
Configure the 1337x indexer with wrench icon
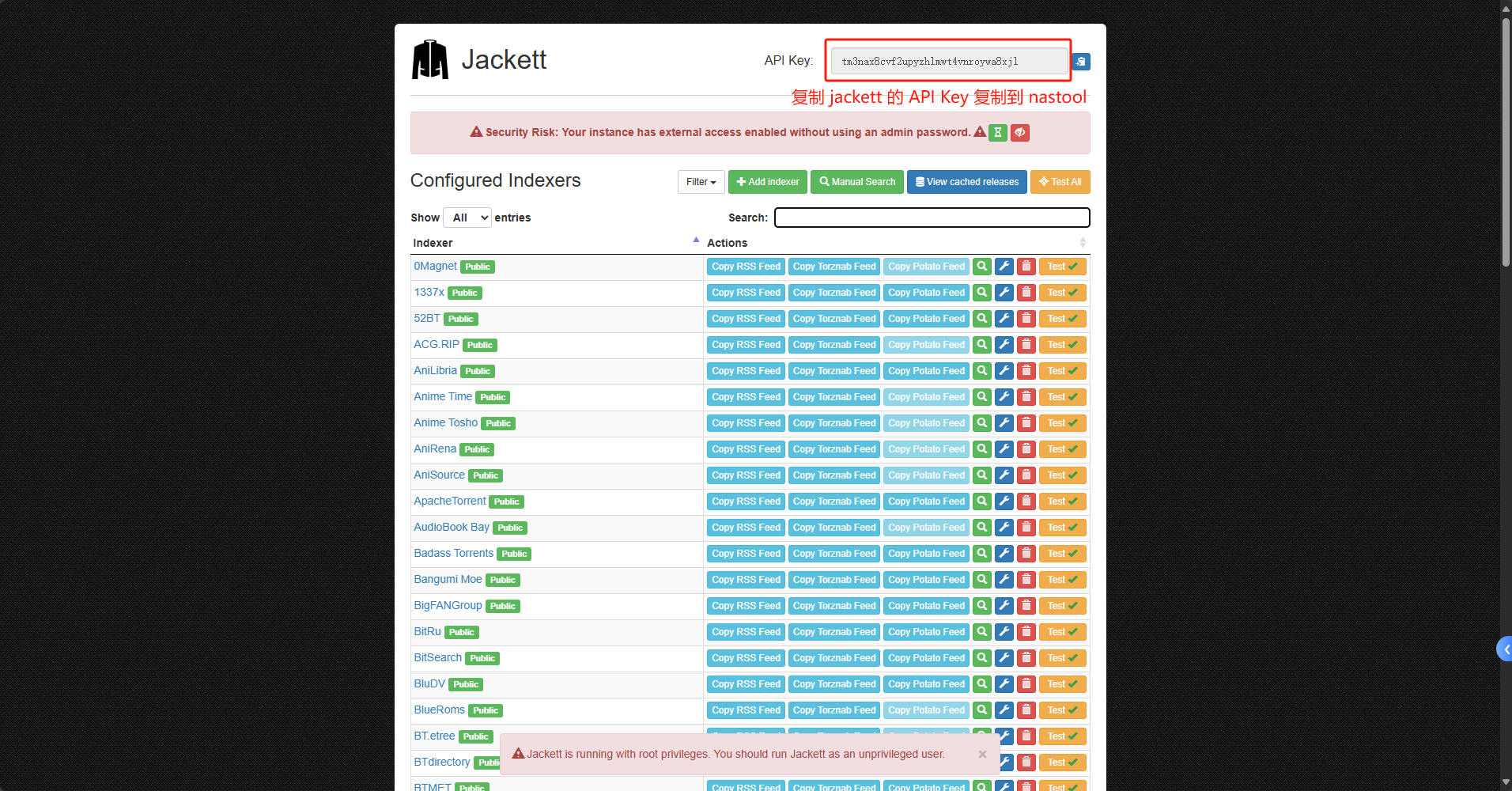click(1004, 293)
